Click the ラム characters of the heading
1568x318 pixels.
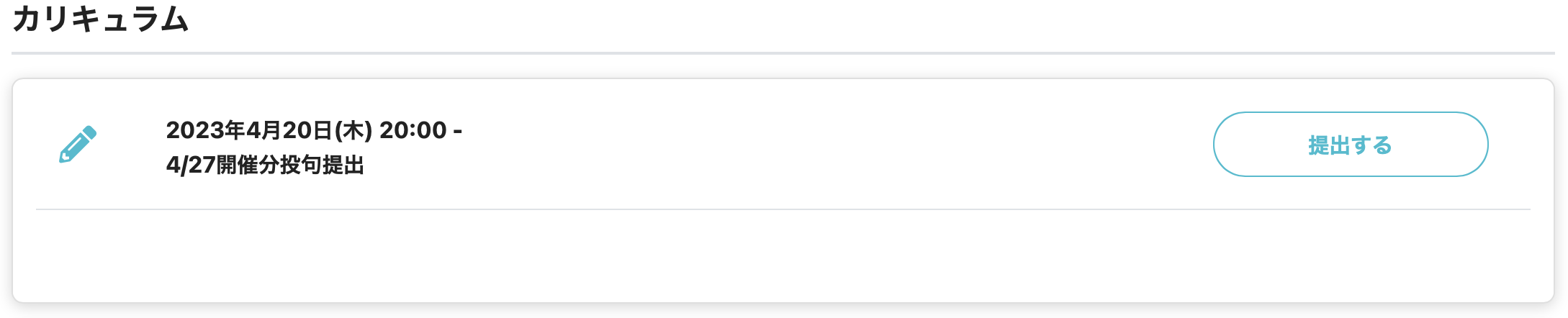pyautogui.click(x=160, y=19)
